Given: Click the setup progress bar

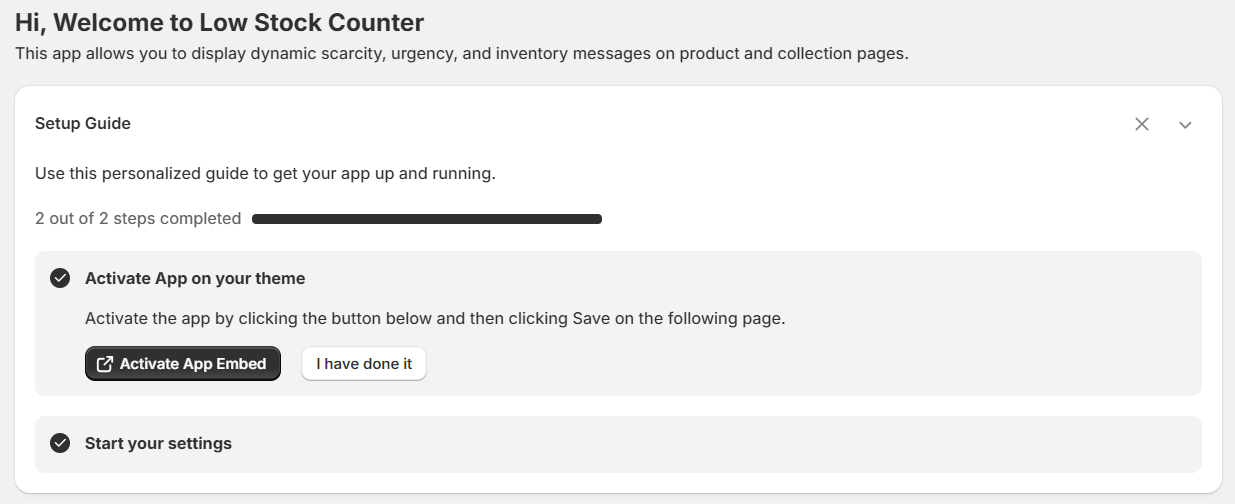Looking at the screenshot, I should coord(427,219).
